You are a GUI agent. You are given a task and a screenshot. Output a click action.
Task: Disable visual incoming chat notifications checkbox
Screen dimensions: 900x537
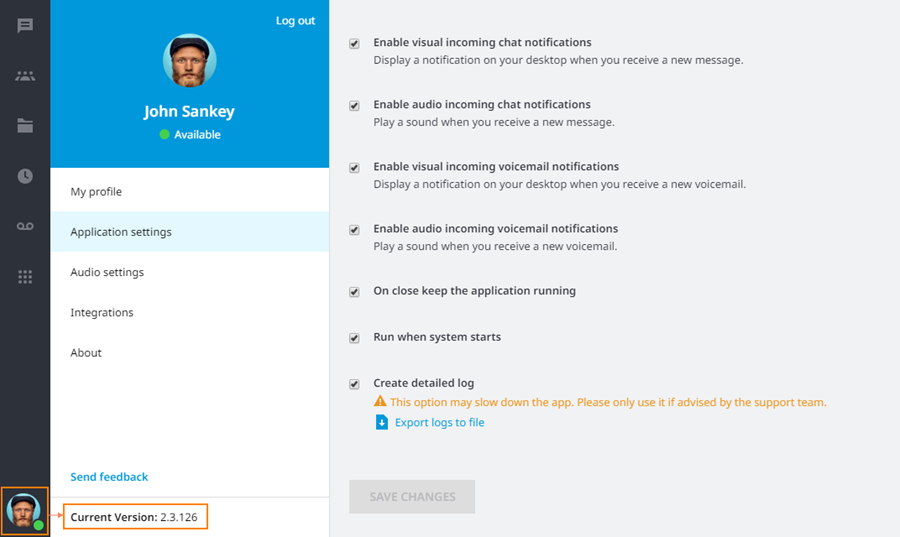(x=354, y=44)
